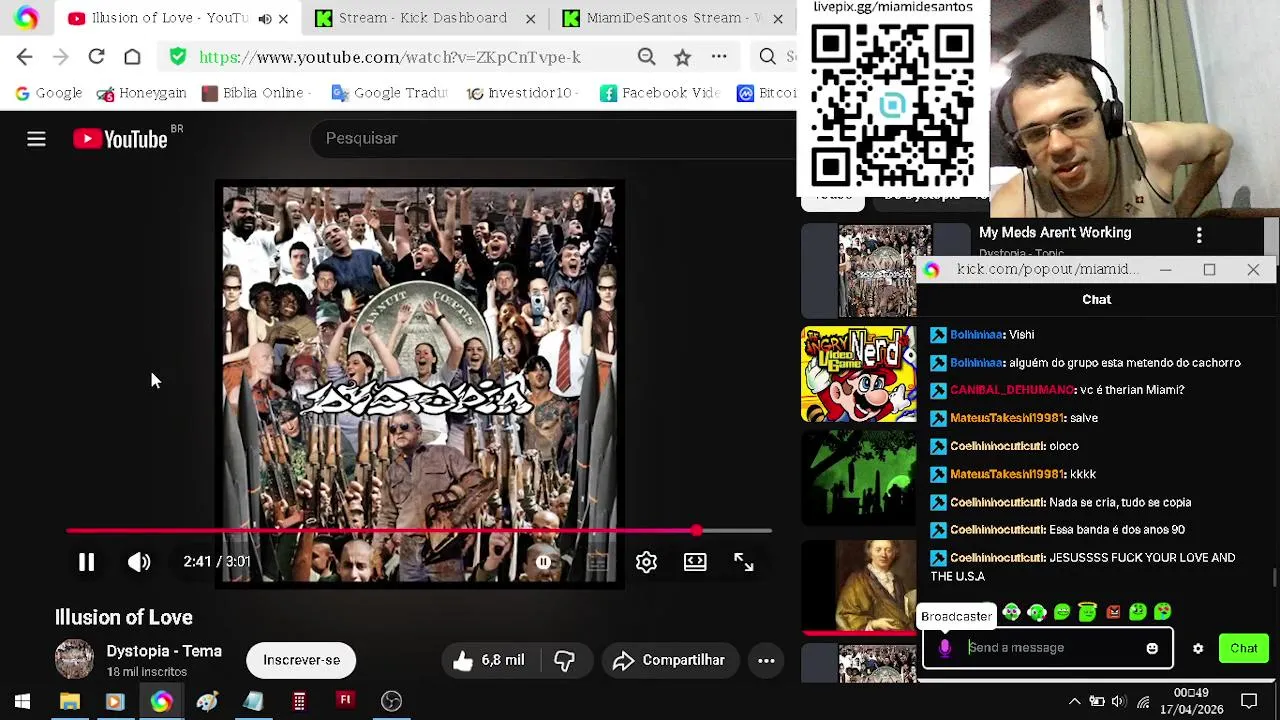Viewport: 1280px width, 720px height.
Task: Open Windows notification center
Action: click(1249, 701)
